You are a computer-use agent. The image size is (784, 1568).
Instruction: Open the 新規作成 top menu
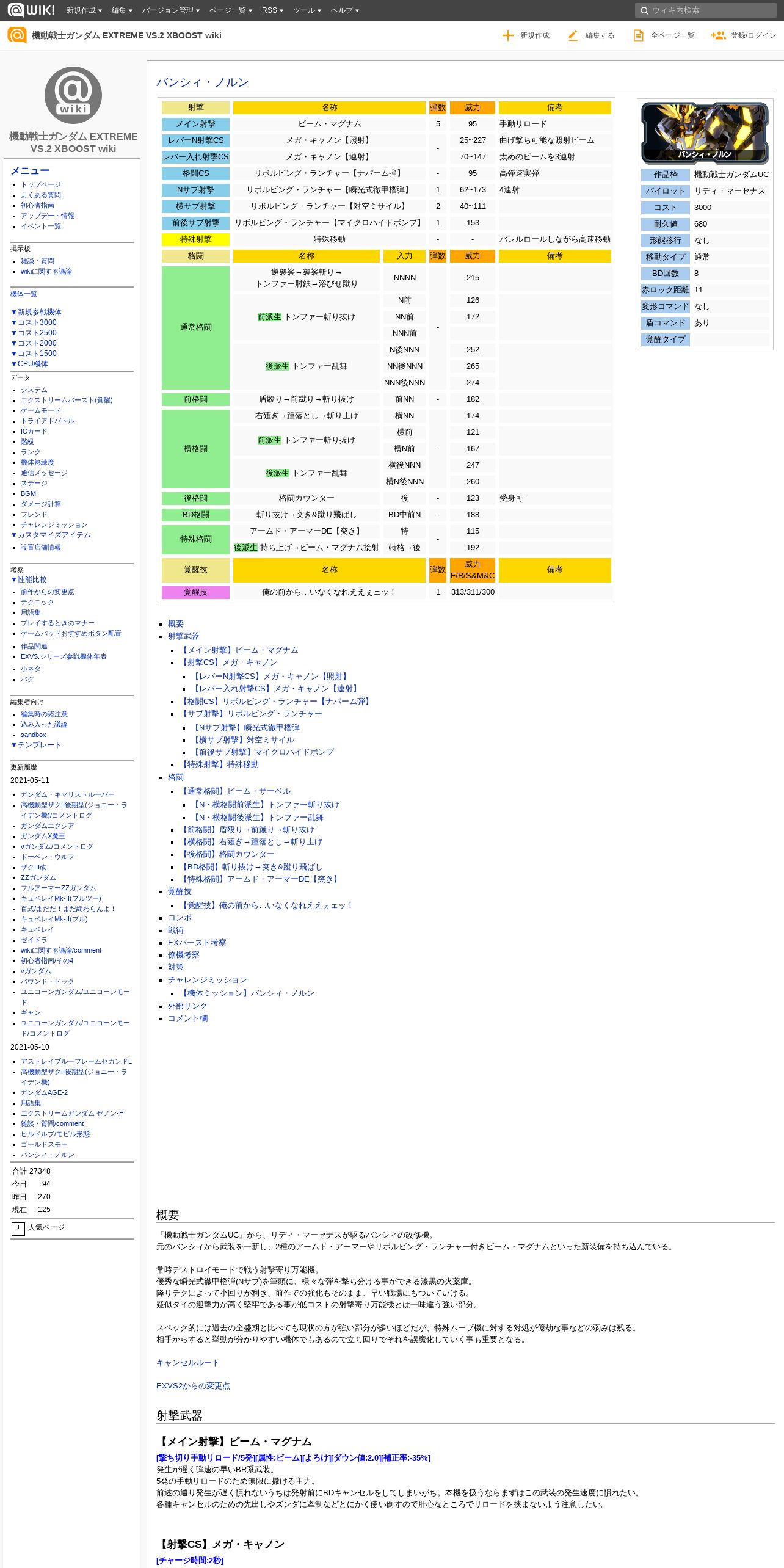pyautogui.click(x=84, y=10)
